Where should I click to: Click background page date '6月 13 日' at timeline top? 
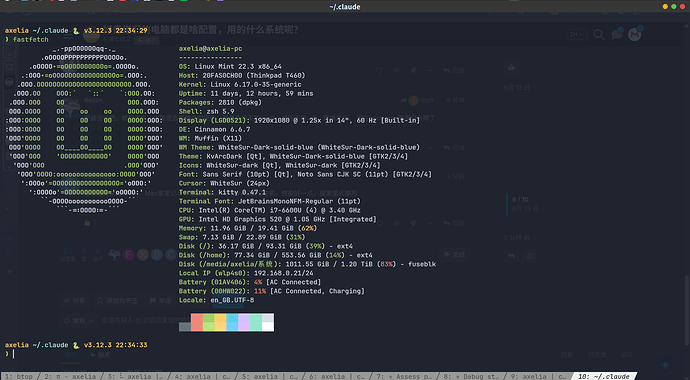pyautogui.click(x=516, y=88)
